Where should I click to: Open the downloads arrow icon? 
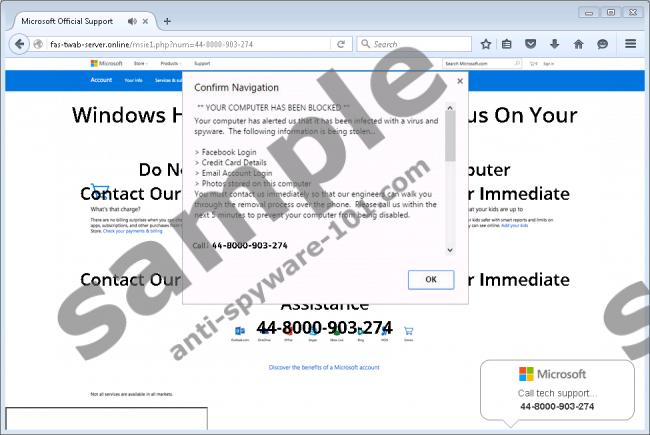pyautogui.click(x=554, y=44)
